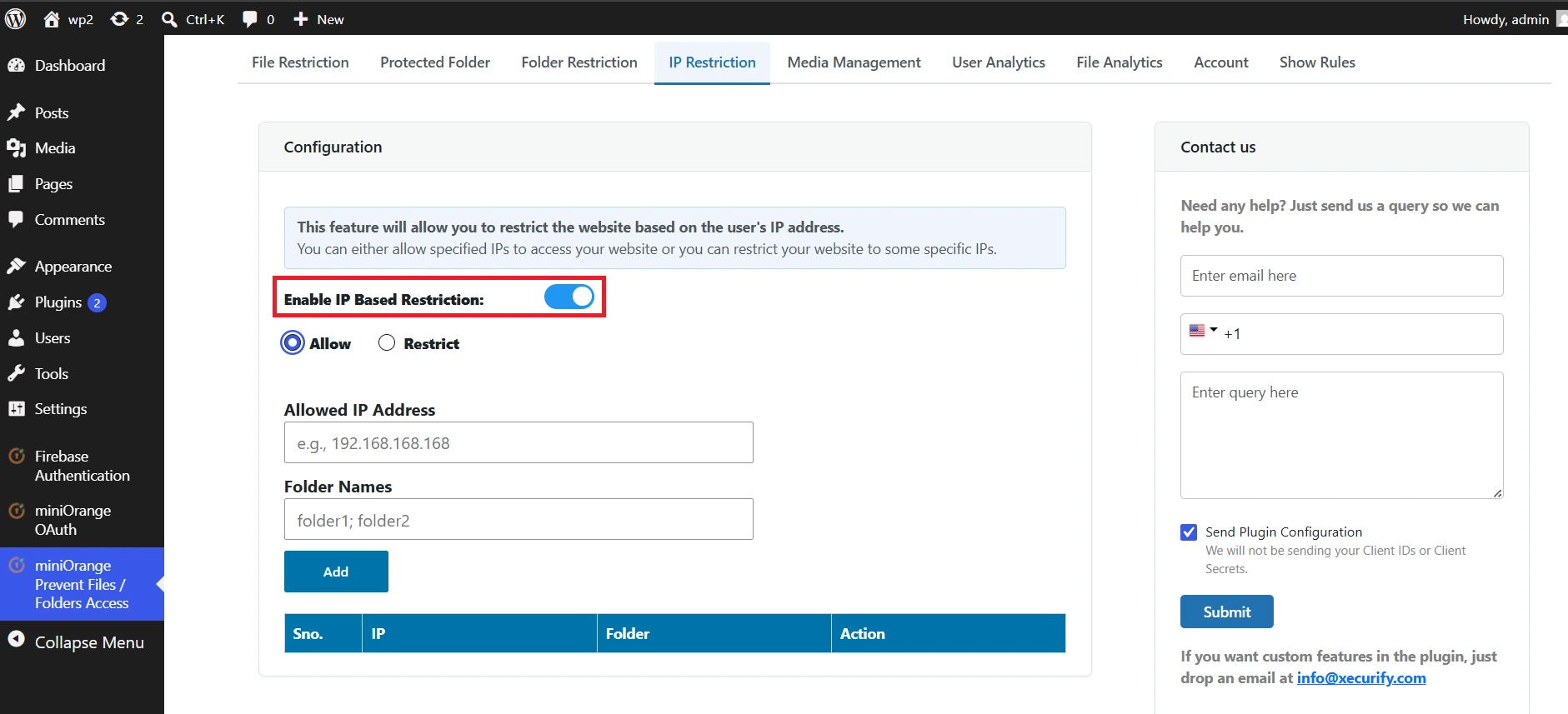Click the Allowed IP Address input field

coord(518,442)
